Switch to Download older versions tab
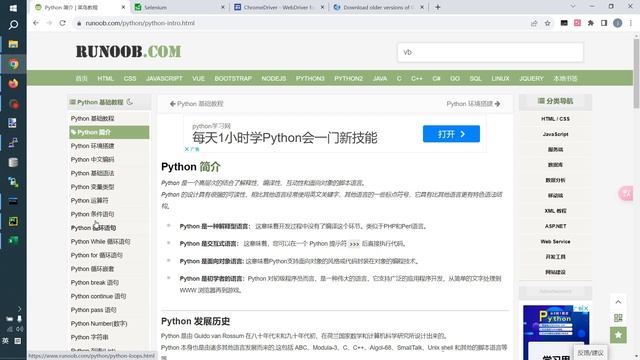Screen dimensions: 640x360 (x=379, y=7)
